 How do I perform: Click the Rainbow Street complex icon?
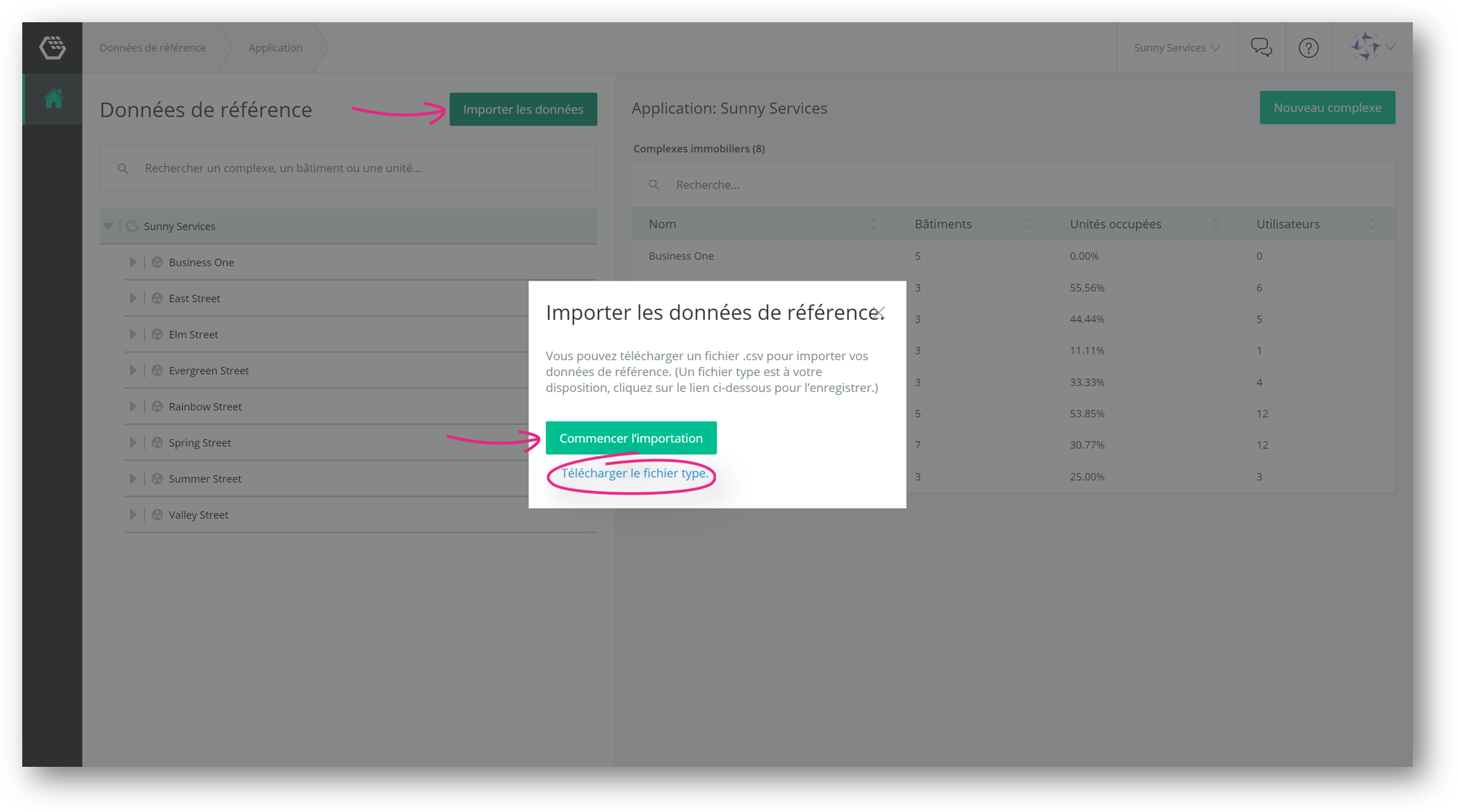pos(157,407)
